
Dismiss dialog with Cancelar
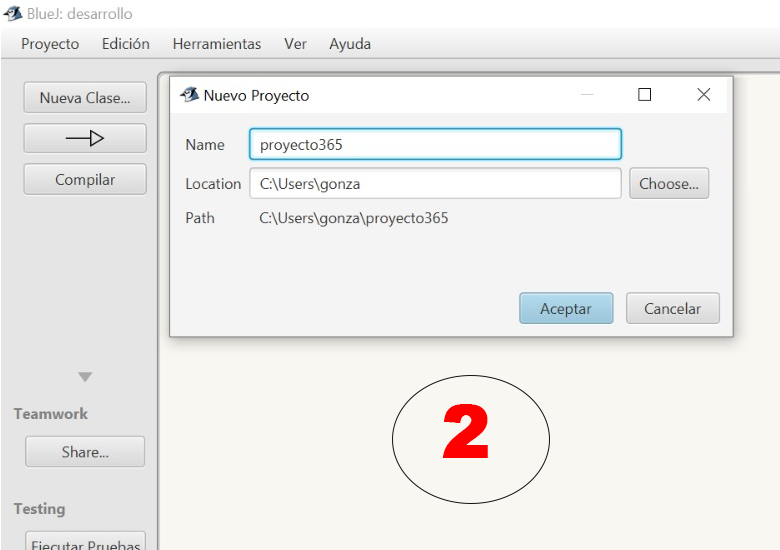[673, 308]
